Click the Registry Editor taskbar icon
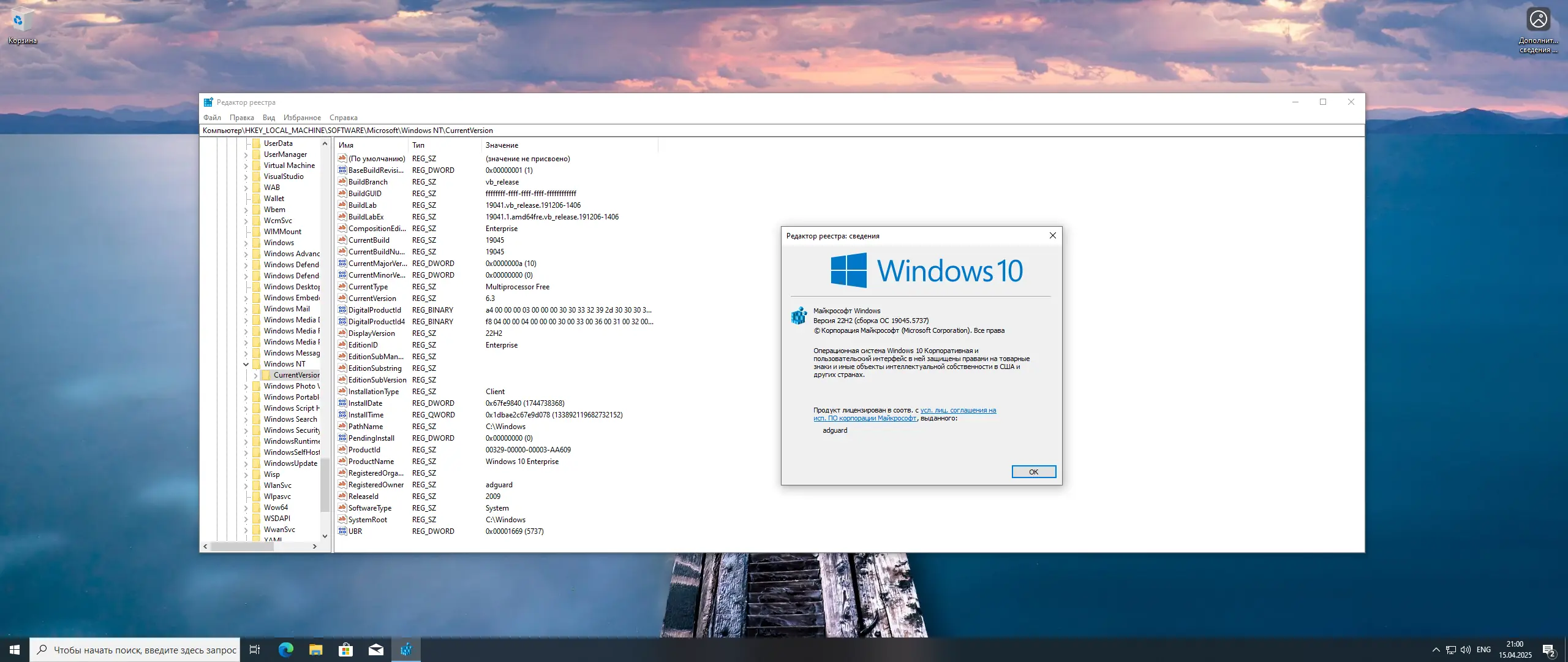The image size is (1568, 662). [405, 650]
